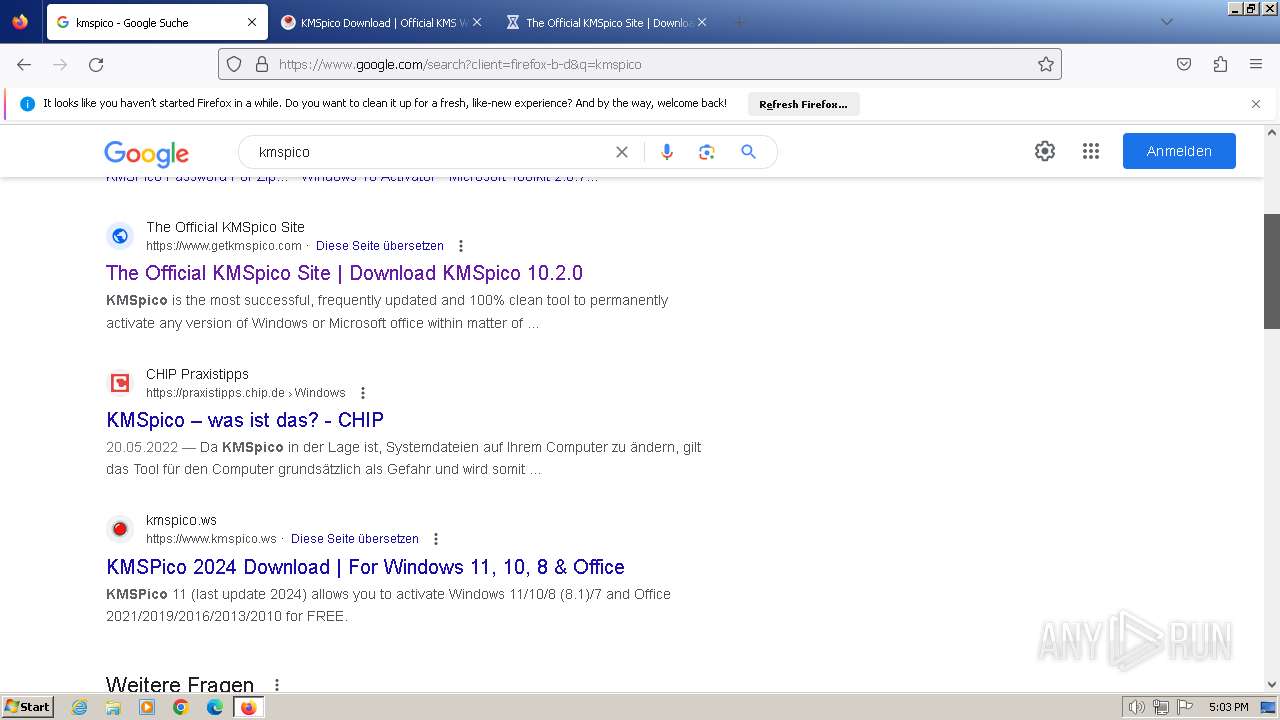1280x720 pixels.
Task: Click the taskbar clock showing 5:03 PM
Action: coord(1228,707)
